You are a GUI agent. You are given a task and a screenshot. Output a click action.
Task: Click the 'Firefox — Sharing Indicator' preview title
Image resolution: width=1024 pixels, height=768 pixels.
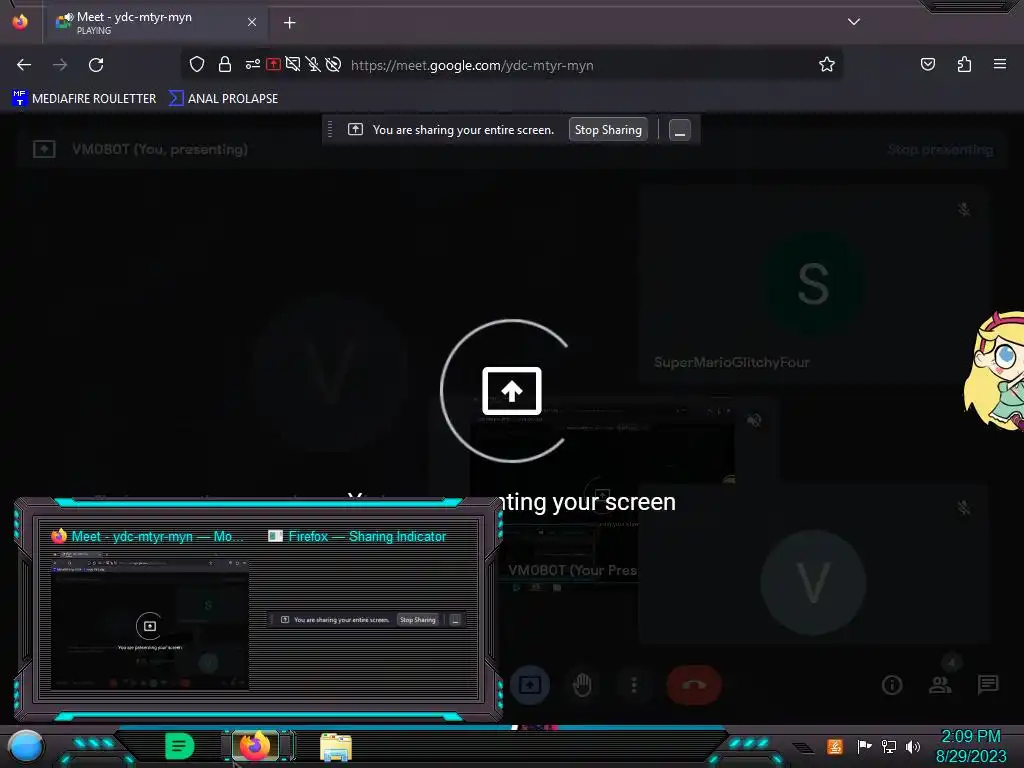click(x=367, y=536)
